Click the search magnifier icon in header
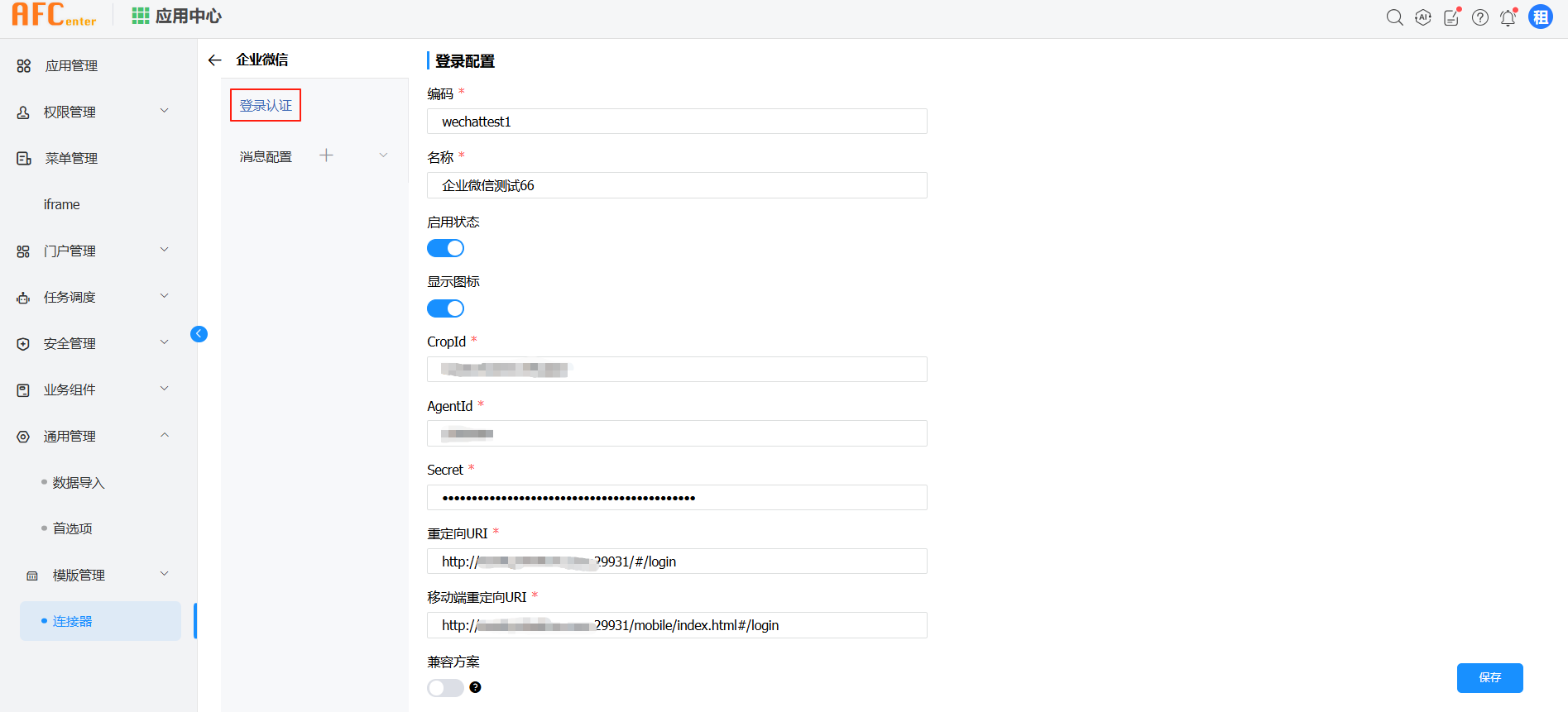This screenshot has width=1568, height=712. click(1394, 17)
